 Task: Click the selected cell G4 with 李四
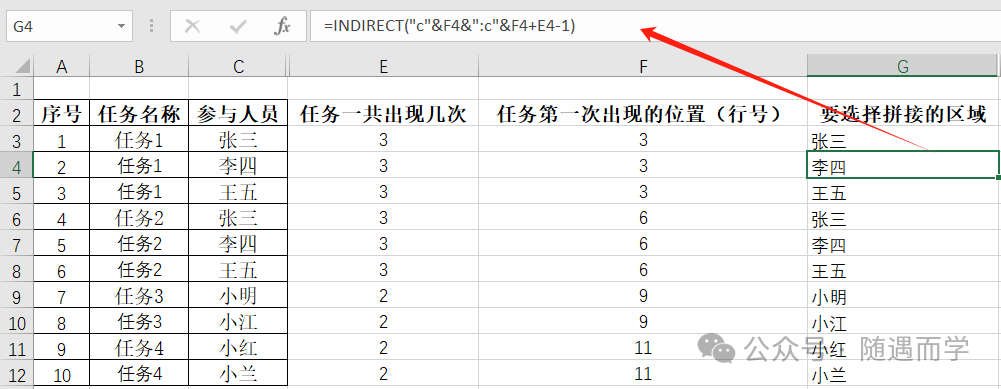click(x=903, y=166)
